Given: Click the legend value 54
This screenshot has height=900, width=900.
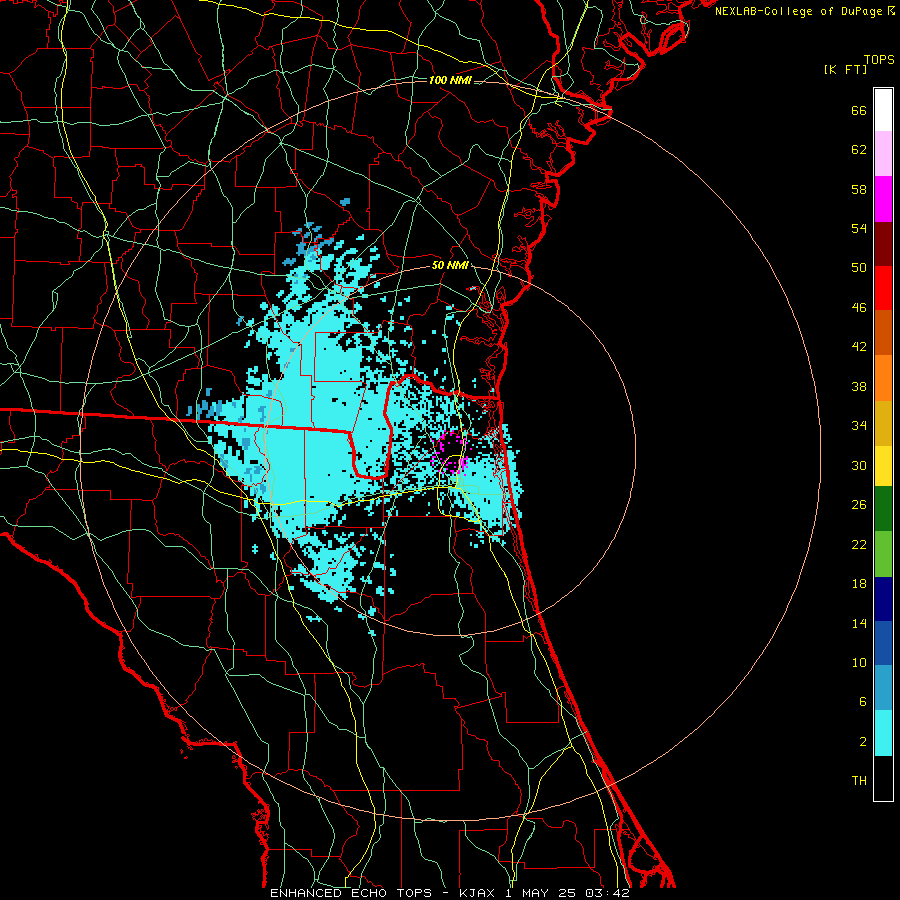Looking at the screenshot, I should click(x=859, y=228).
